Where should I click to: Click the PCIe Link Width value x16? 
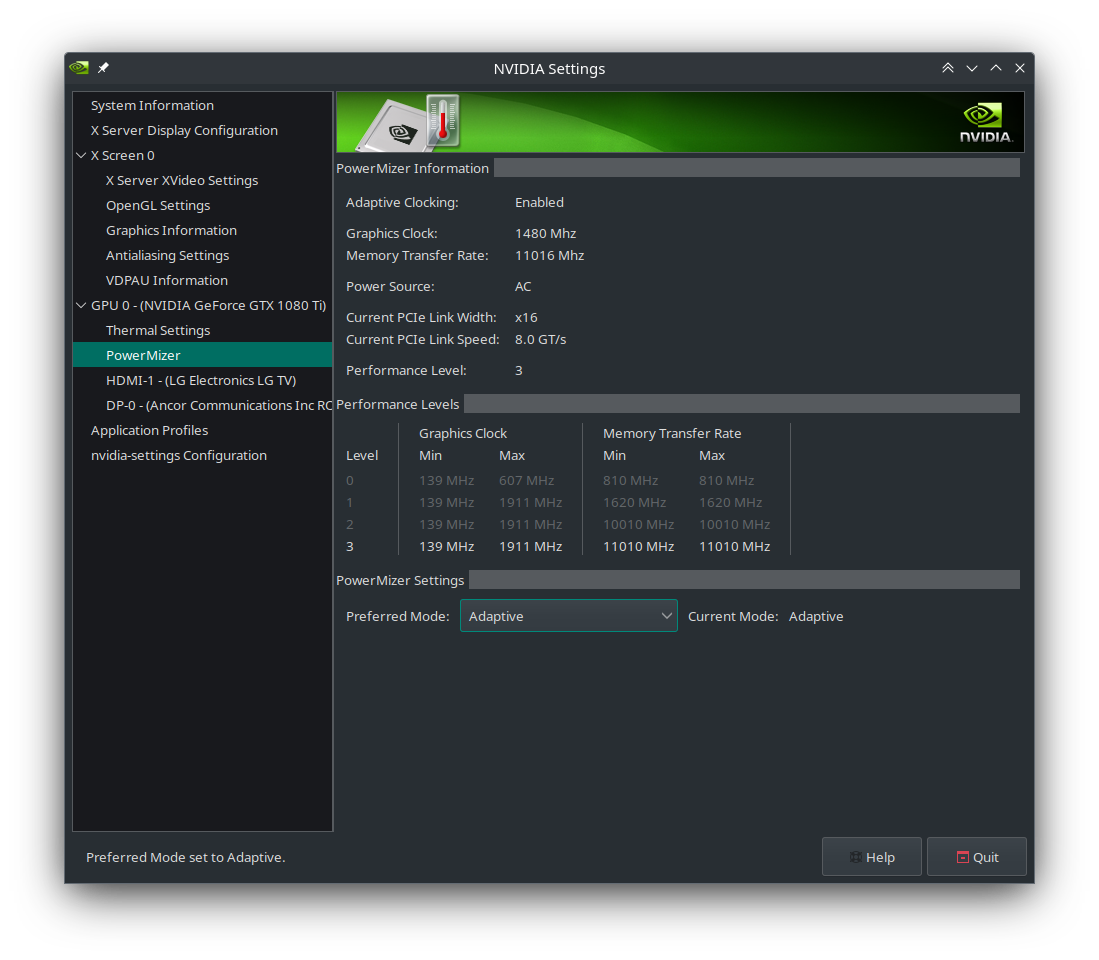(x=526, y=317)
